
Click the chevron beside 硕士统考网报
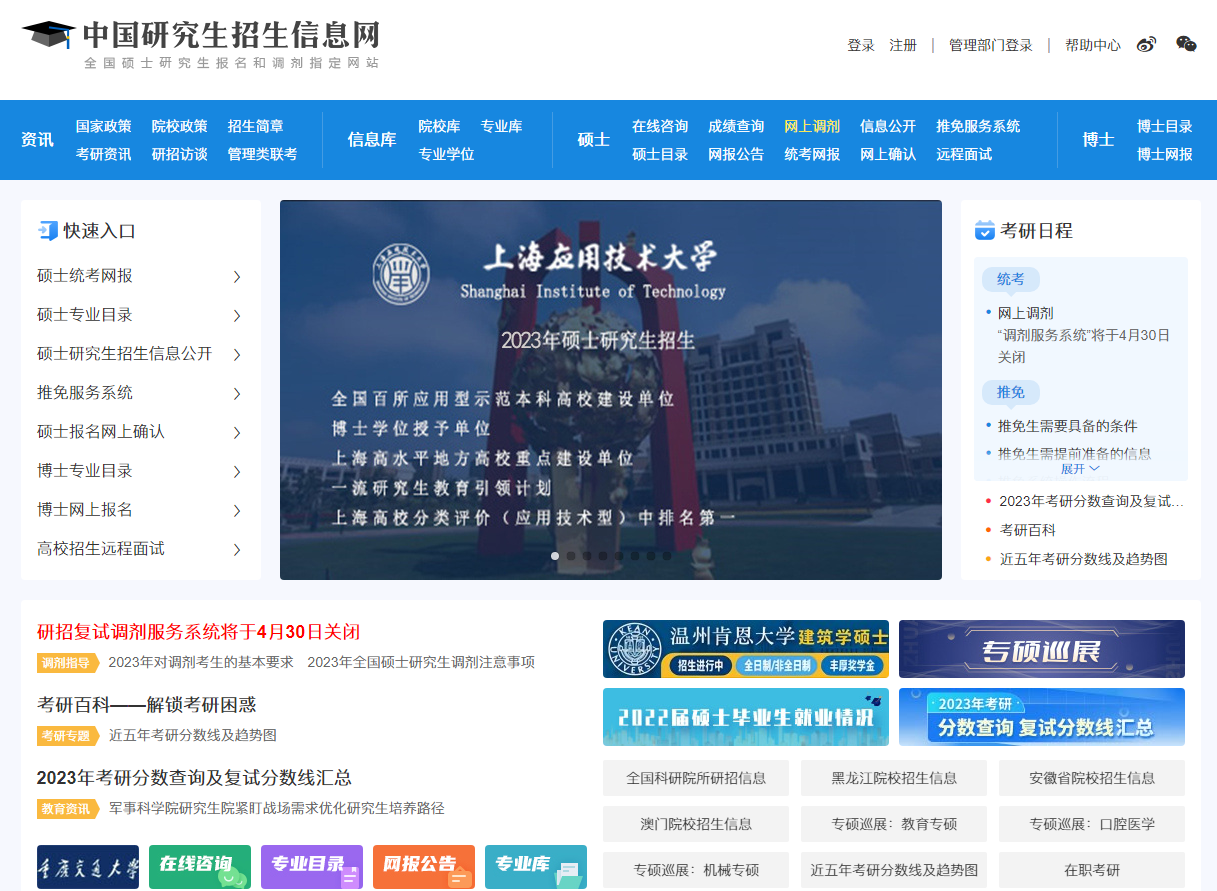tap(238, 276)
